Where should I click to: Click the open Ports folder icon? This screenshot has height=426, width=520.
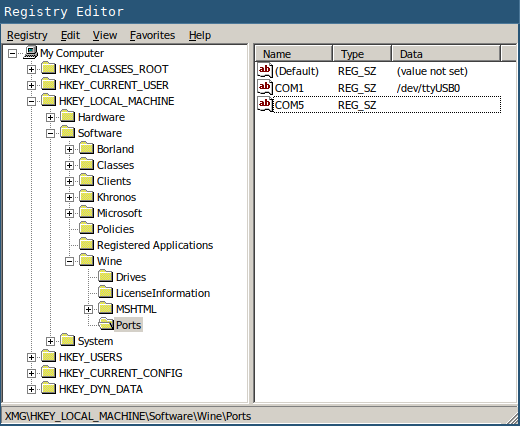(106, 325)
